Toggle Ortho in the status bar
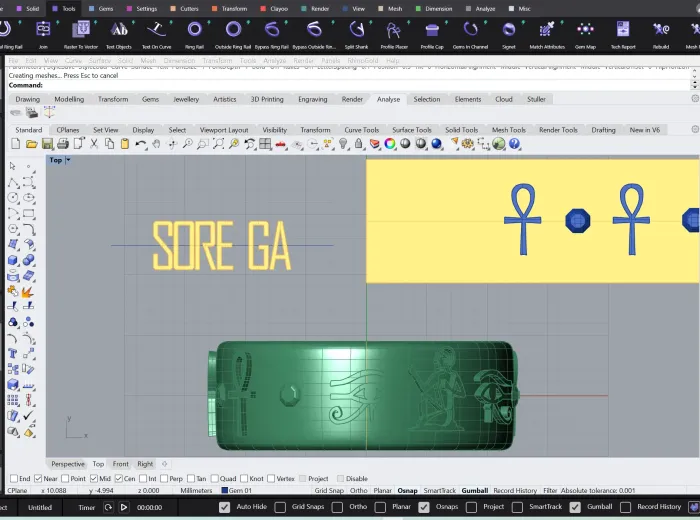This screenshot has width=700, height=520. pos(358,491)
